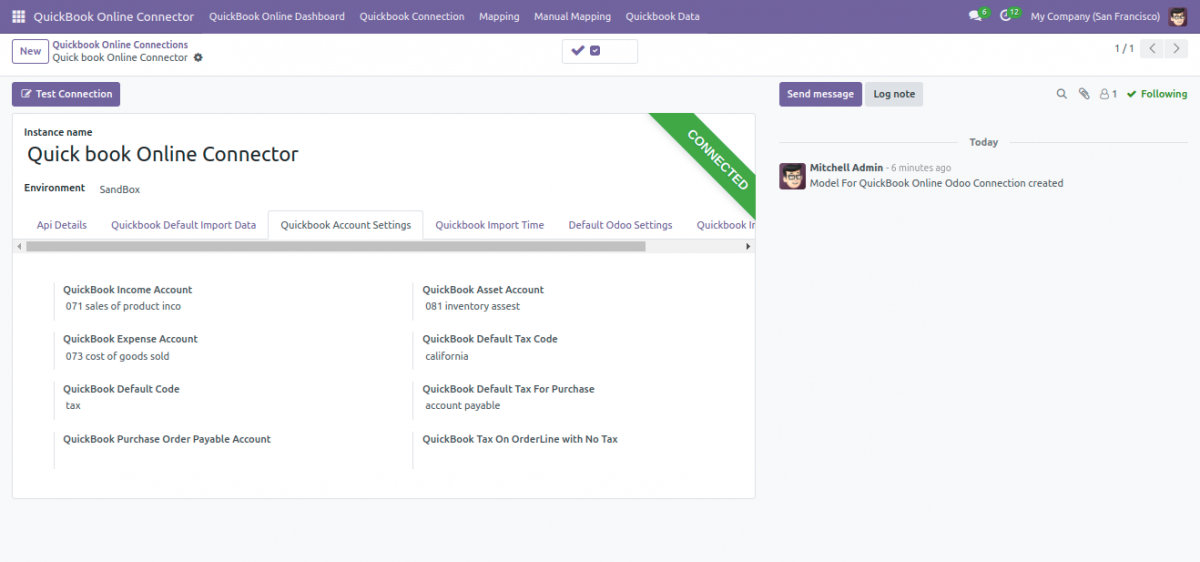Open the apps grid menu
Viewport: 1200px width, 562px height.
18,17
